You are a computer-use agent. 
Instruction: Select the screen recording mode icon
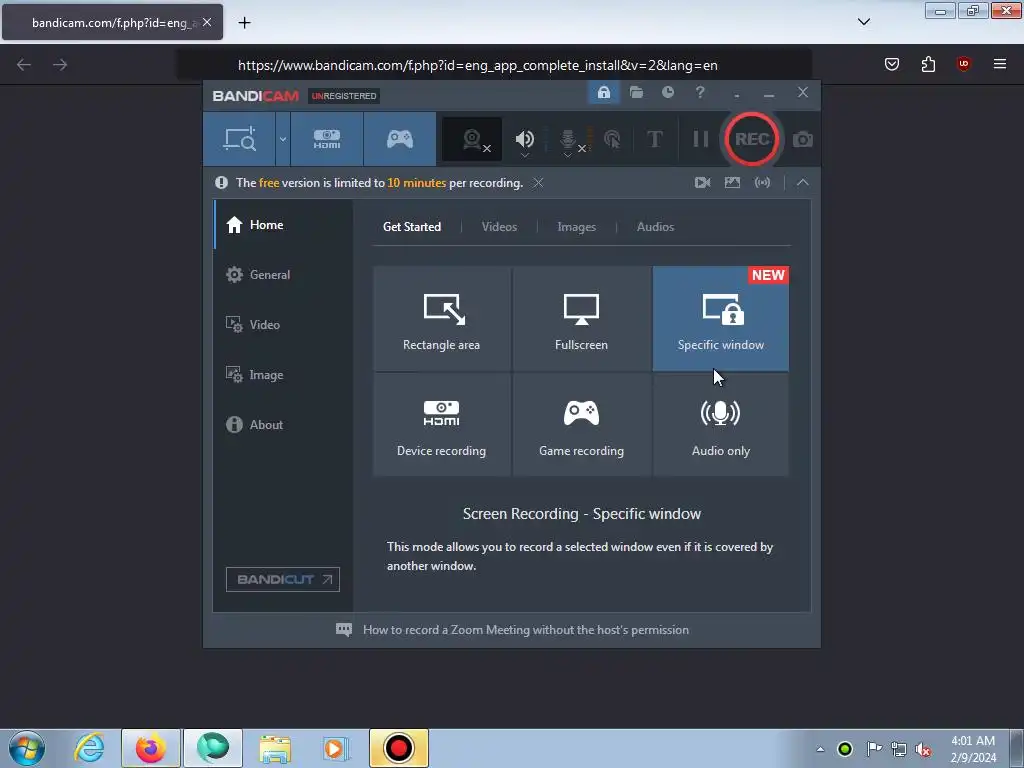[240, 139]
